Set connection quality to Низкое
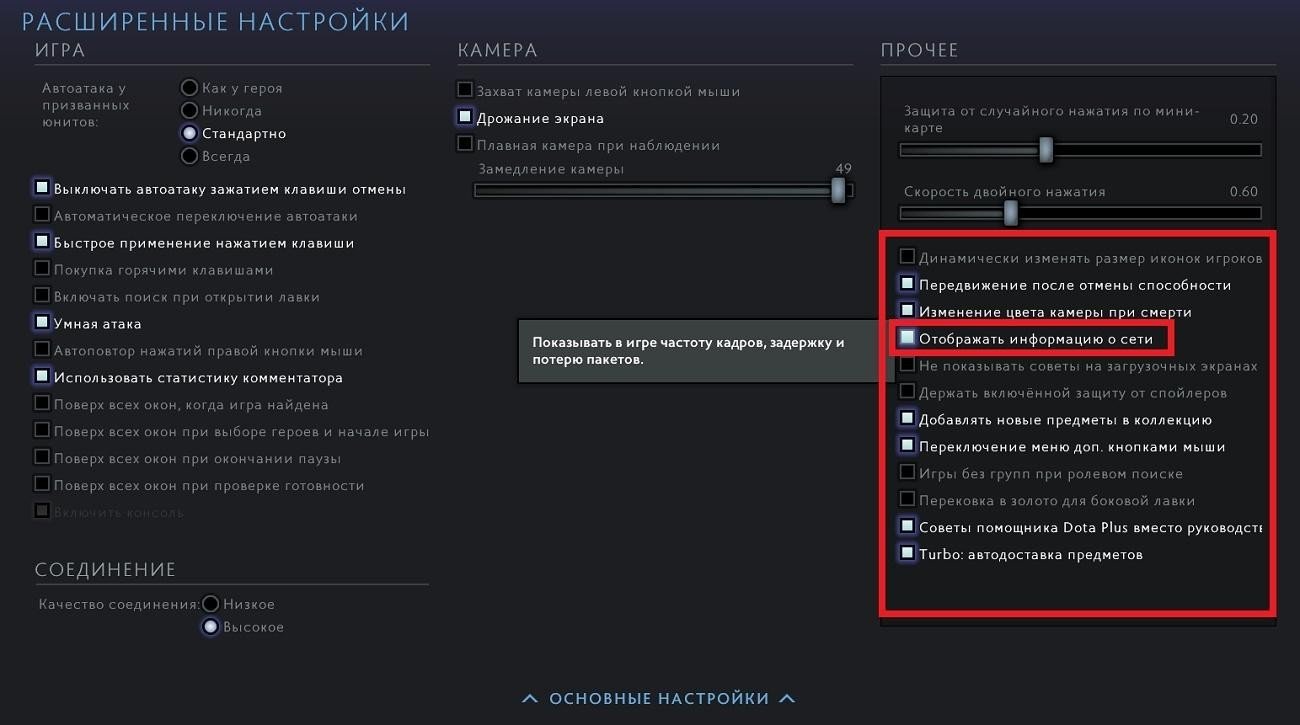1300x725 pixels. point(210,604)
